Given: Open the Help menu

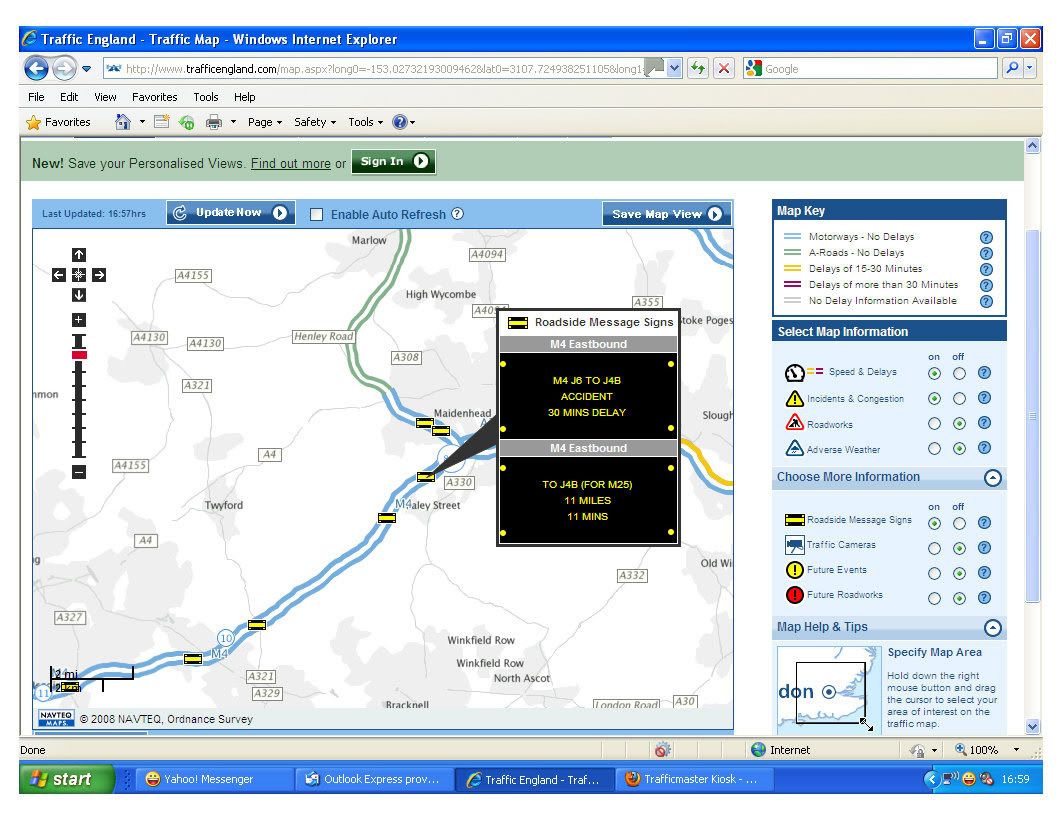Looking at the screenshot, I should coord(245,97).
